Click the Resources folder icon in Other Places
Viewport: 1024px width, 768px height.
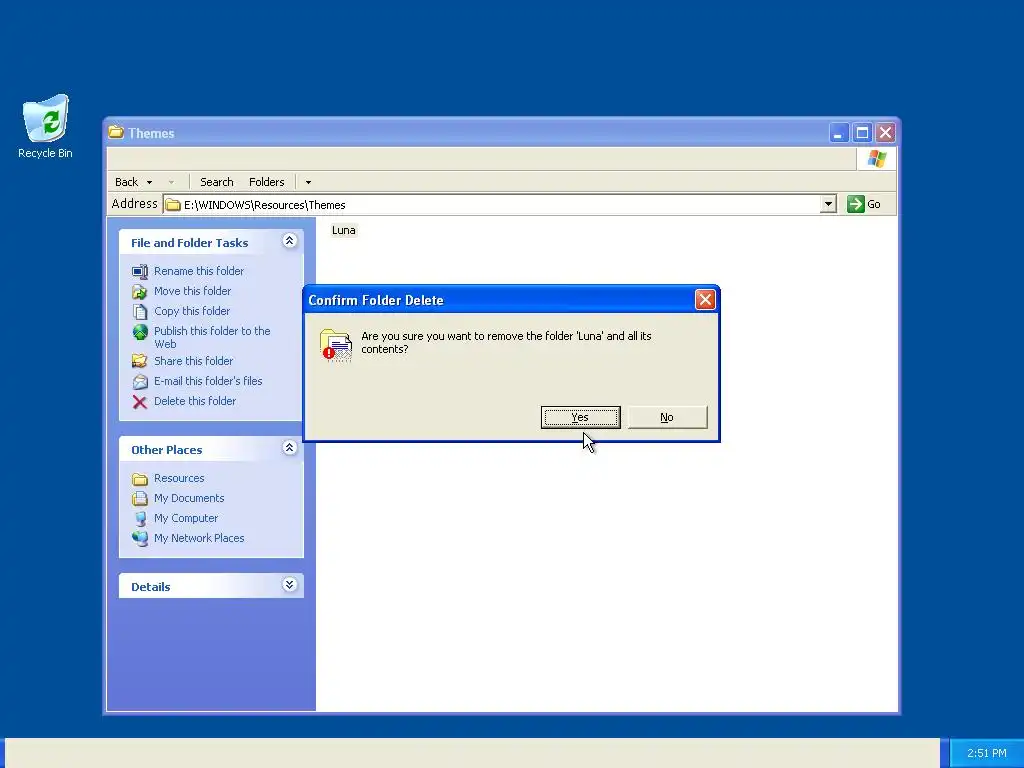click(140, 479)
